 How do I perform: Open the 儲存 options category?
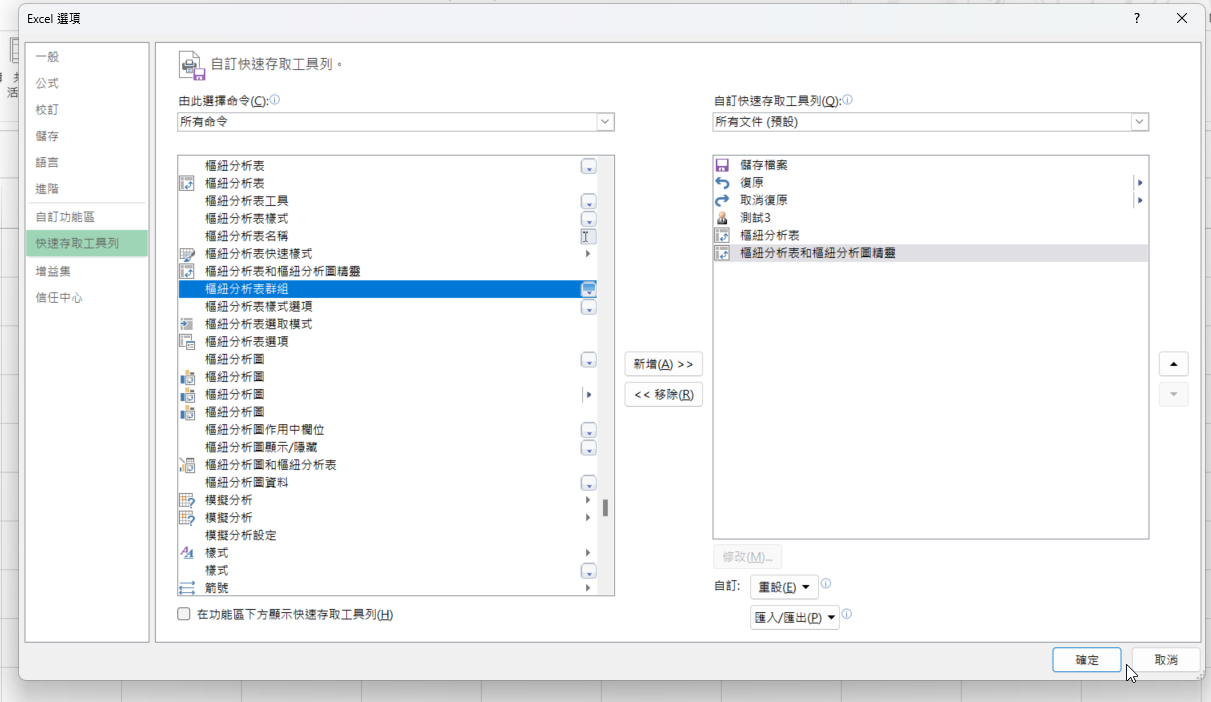[86, 136]
